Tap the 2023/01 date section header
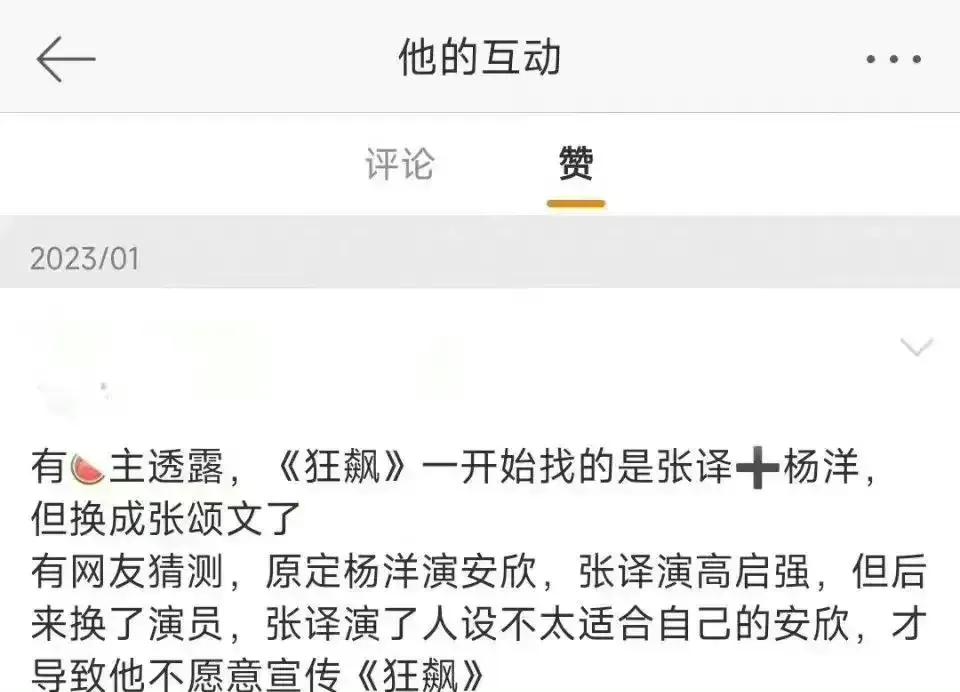 [480, 257]
